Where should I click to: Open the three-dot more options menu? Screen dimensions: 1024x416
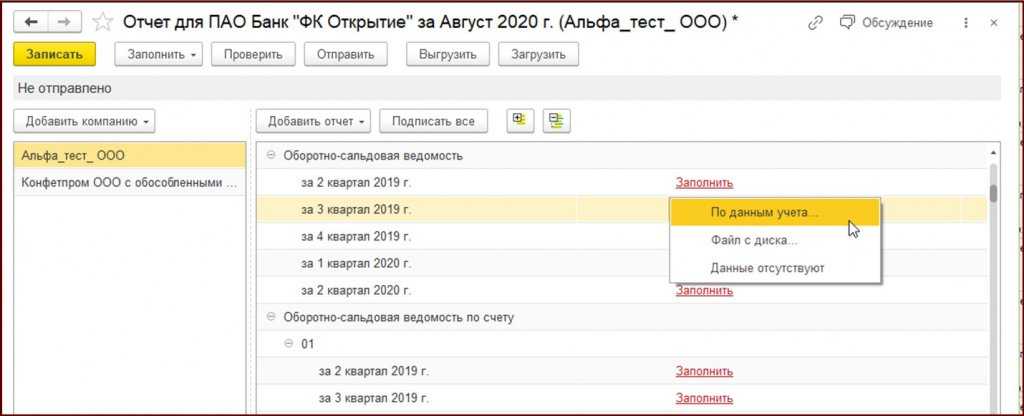click(966, 23)
